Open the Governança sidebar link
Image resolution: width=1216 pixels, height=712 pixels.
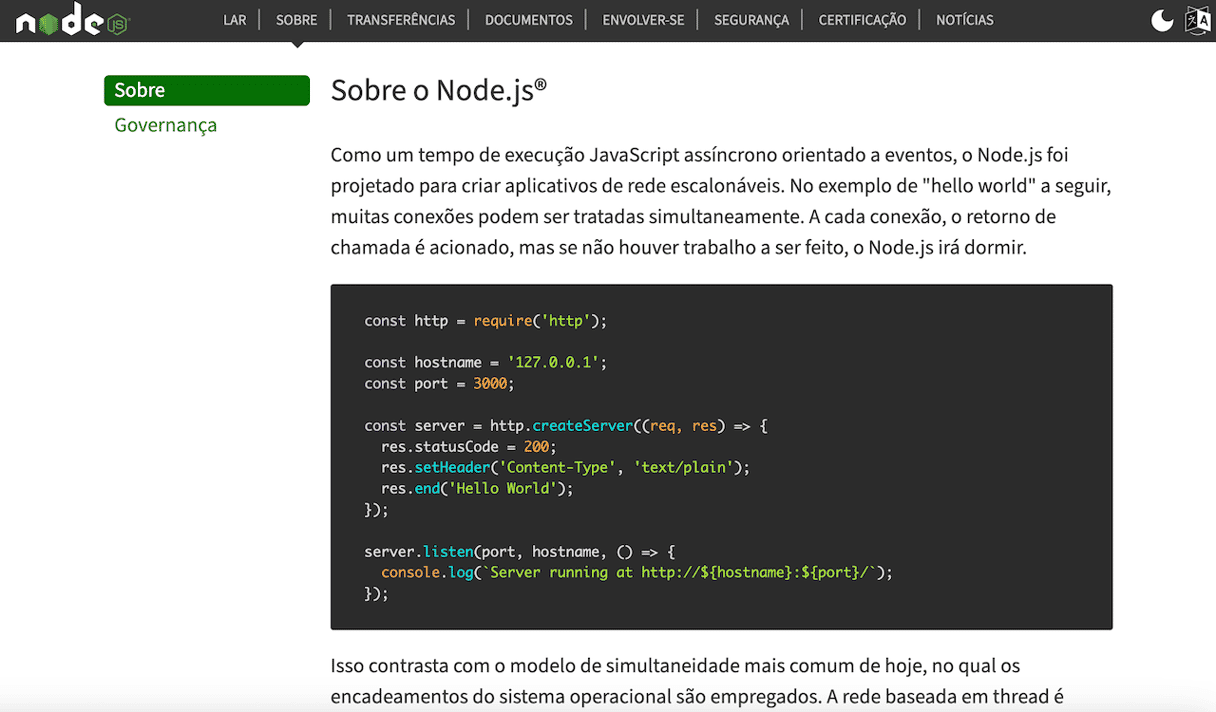tap(165, 125)
